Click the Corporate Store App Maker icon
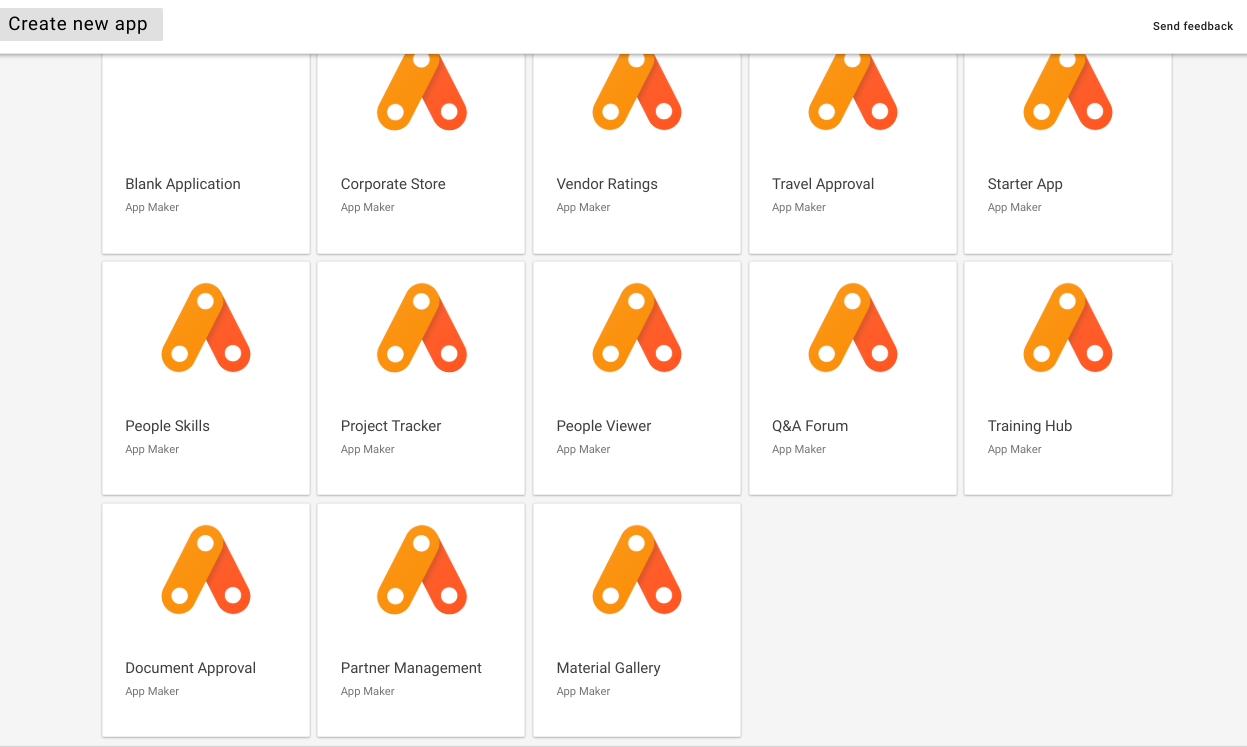The image size is (1247, 747). pos(421,92)
